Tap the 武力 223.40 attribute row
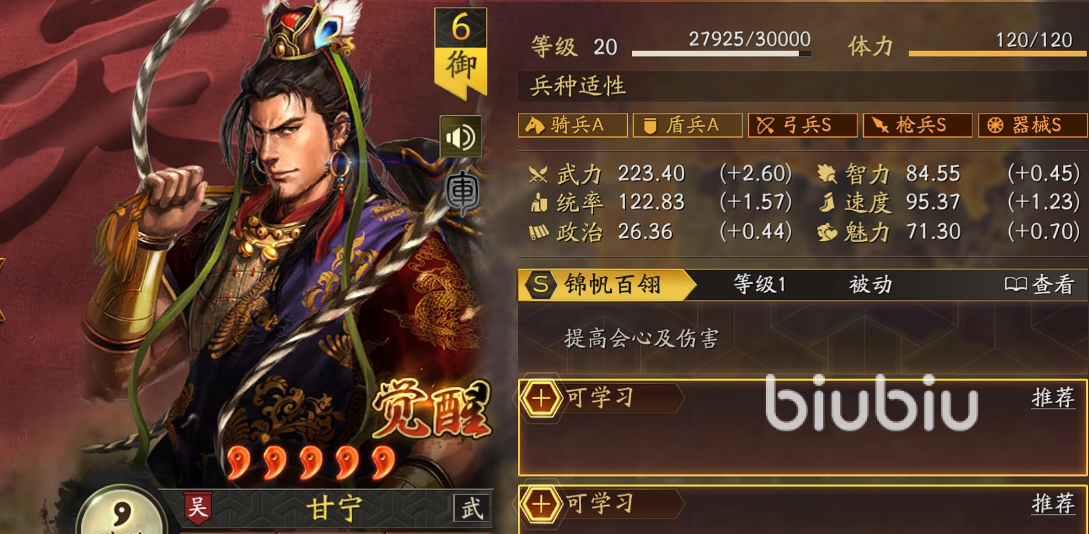The height and width of the screenshot is (534, 1089). coord(660,173)
